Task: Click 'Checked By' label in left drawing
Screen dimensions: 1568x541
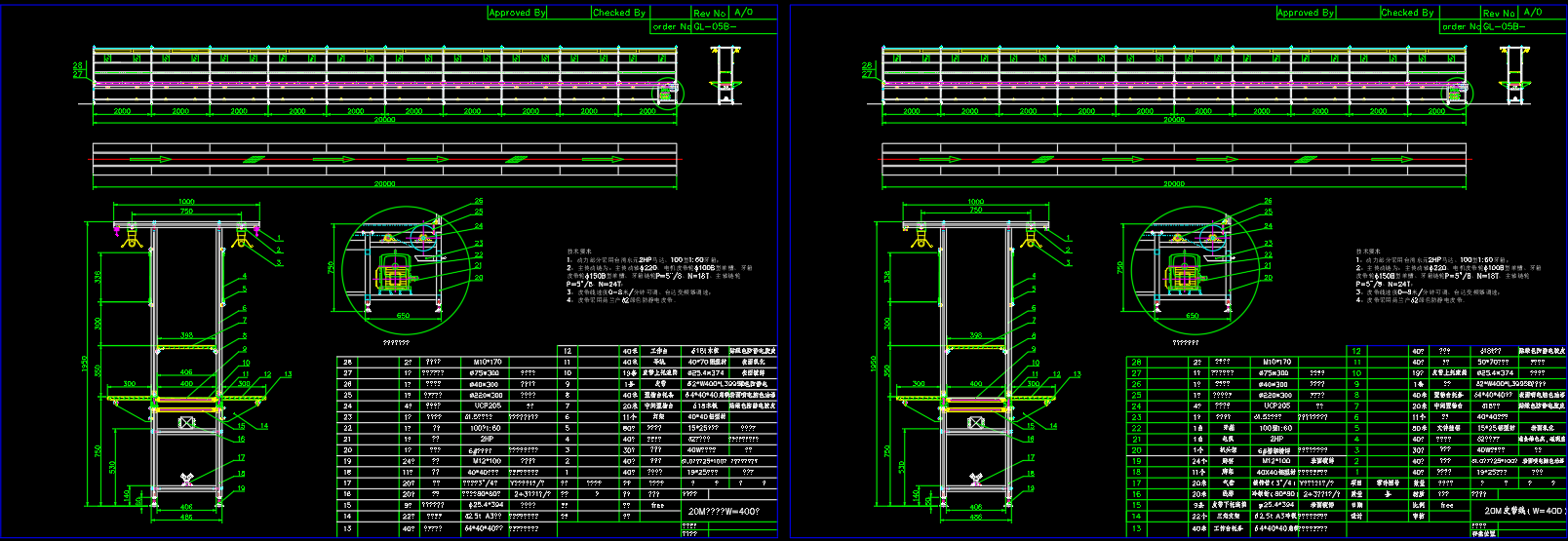Action: click(619, 13)
